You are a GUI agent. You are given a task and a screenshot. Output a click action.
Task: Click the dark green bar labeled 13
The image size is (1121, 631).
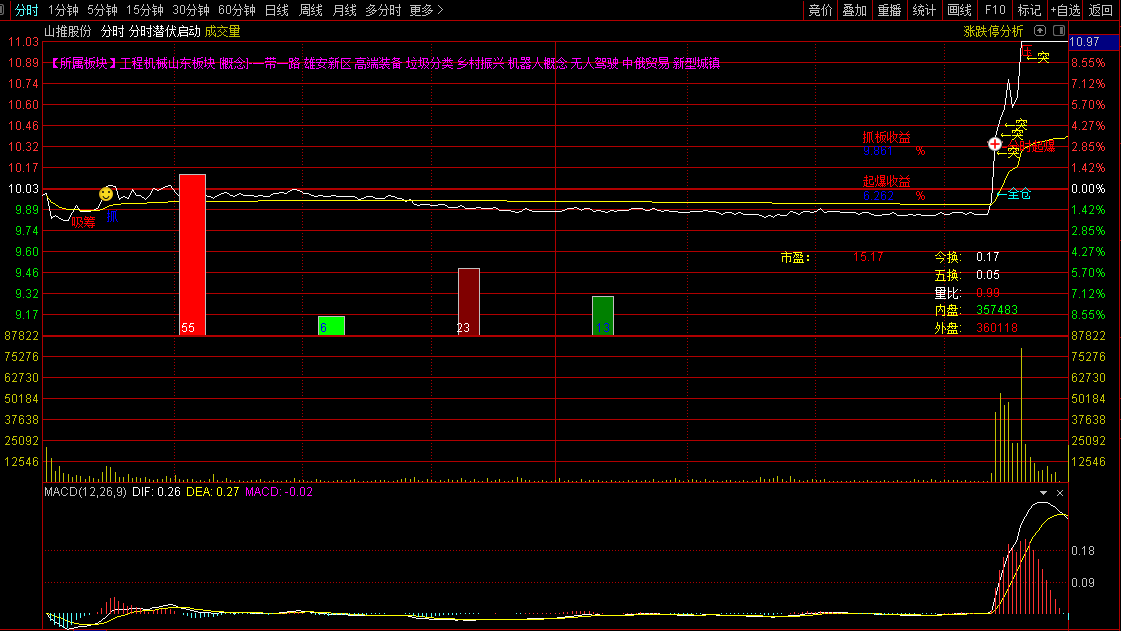pos(603,315)
